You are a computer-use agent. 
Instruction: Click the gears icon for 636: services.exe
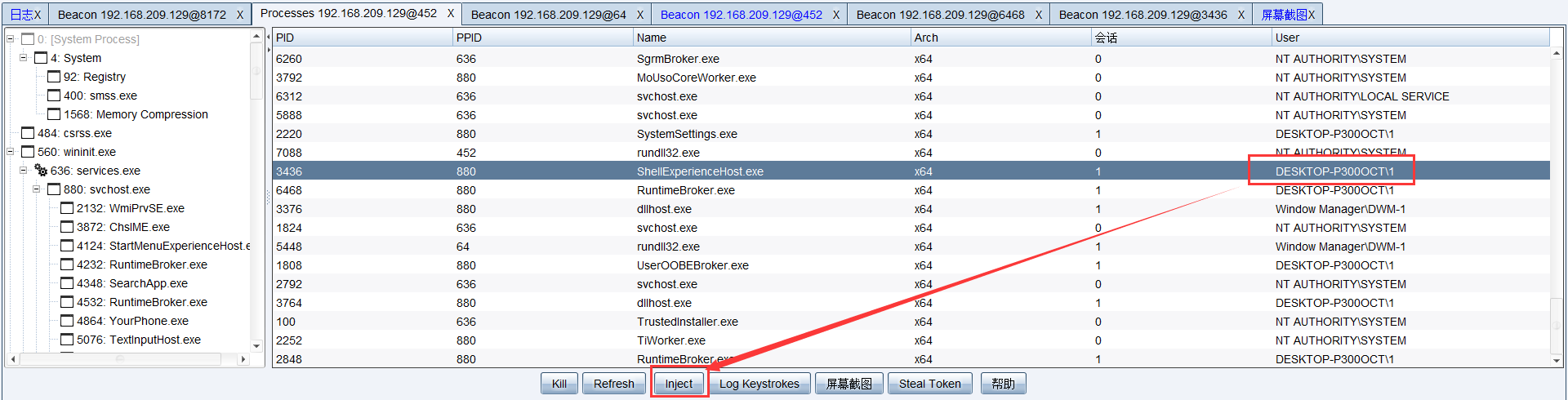point(41,171)
